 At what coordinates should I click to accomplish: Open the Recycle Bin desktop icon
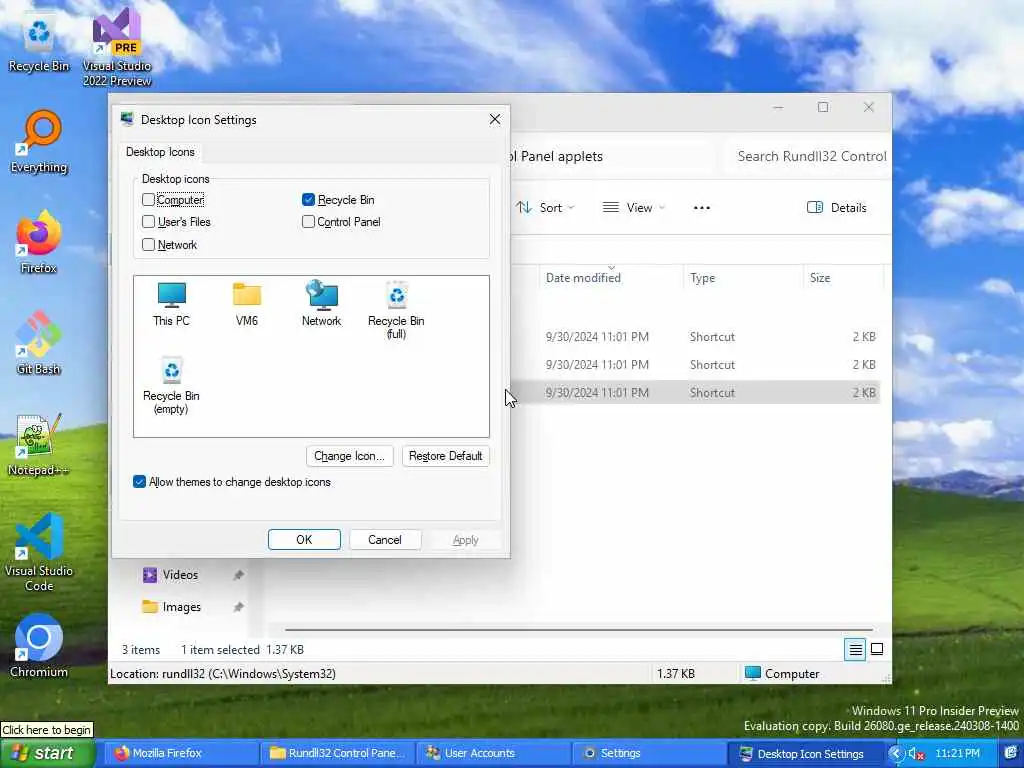39,43
